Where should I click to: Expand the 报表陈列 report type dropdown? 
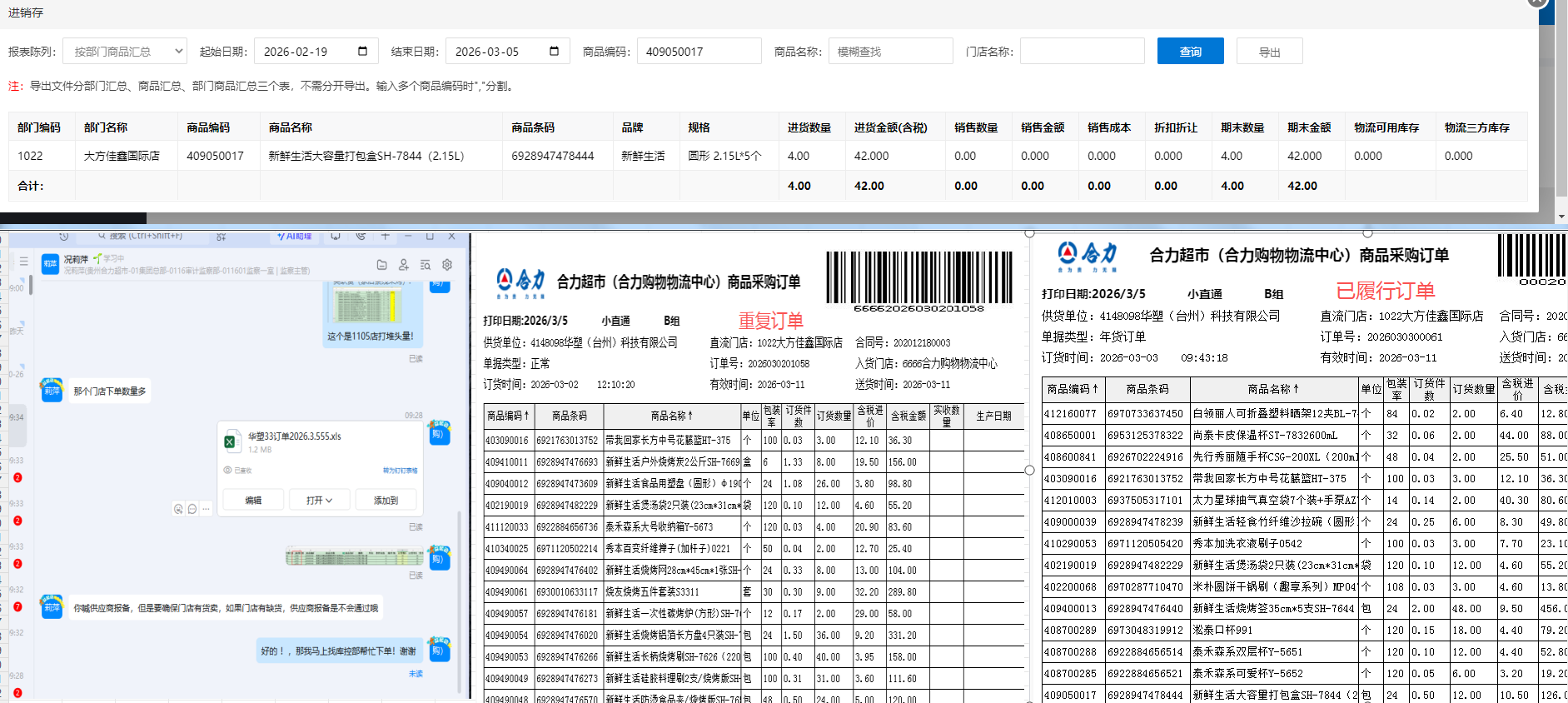click(x=125, y=52)
